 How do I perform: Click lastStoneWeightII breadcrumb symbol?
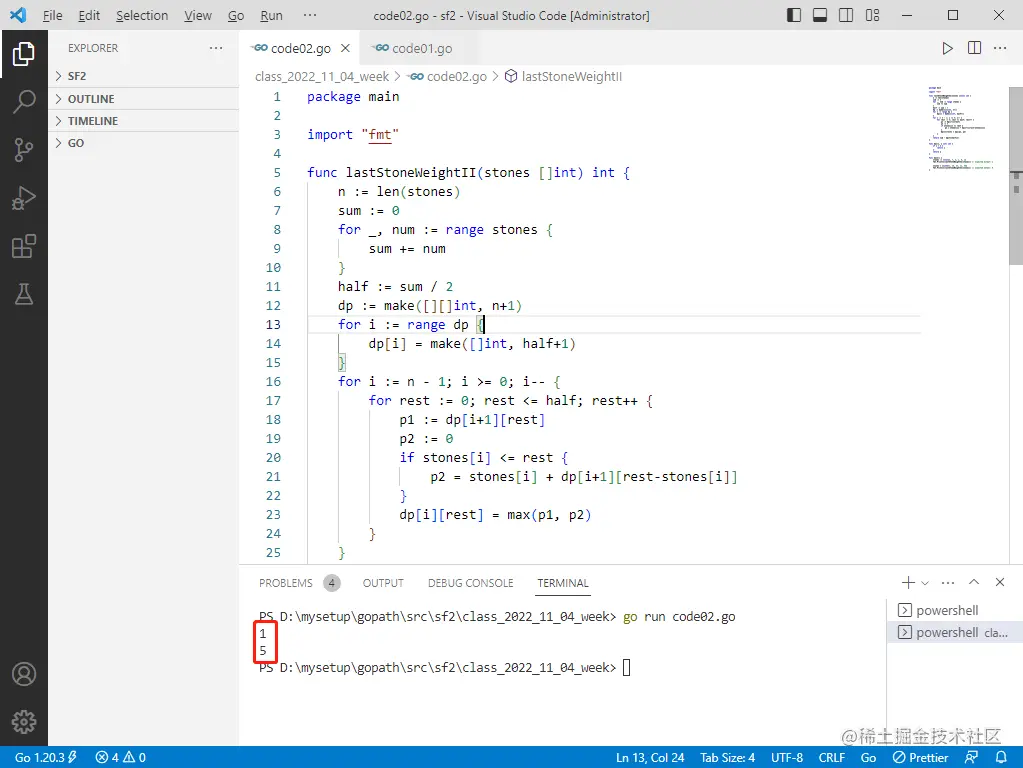point(564,76)
